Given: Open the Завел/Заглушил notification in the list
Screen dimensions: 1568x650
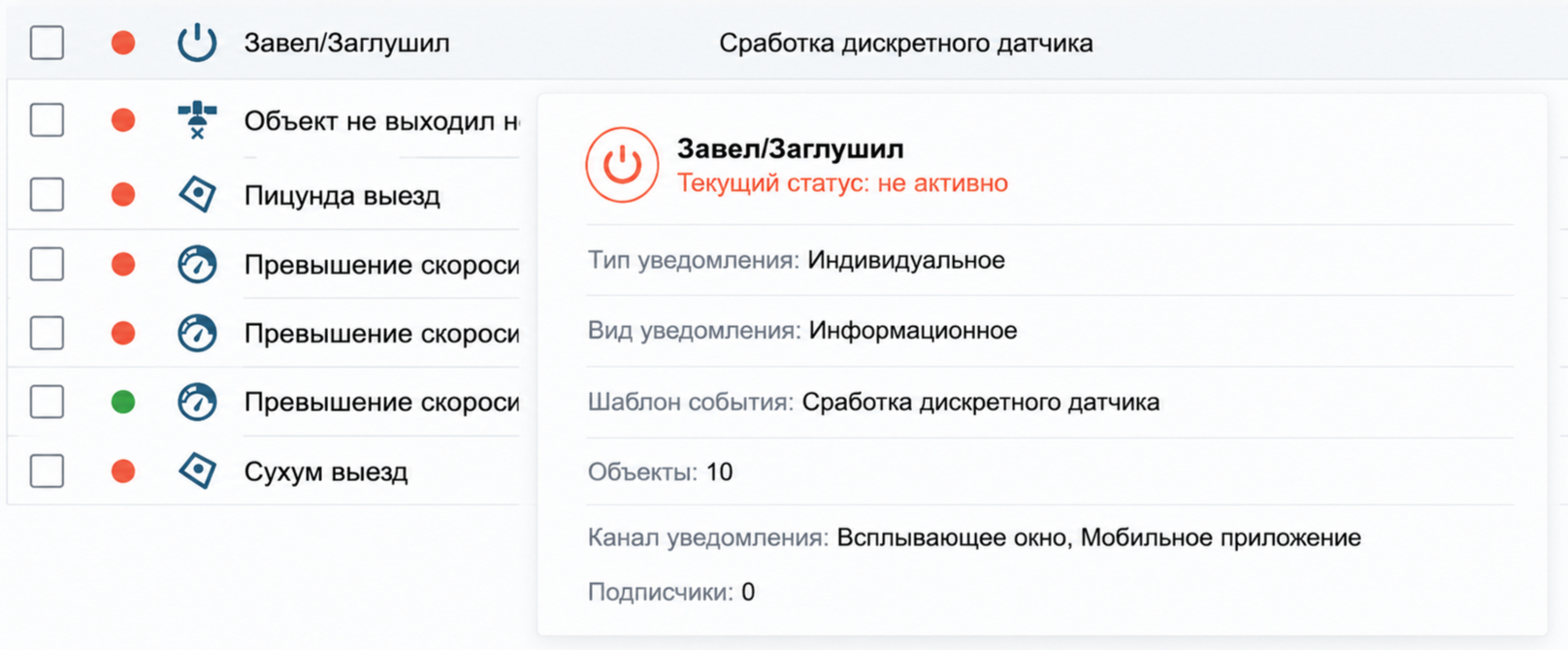Looking at the screenshot, I should [346, 44].
